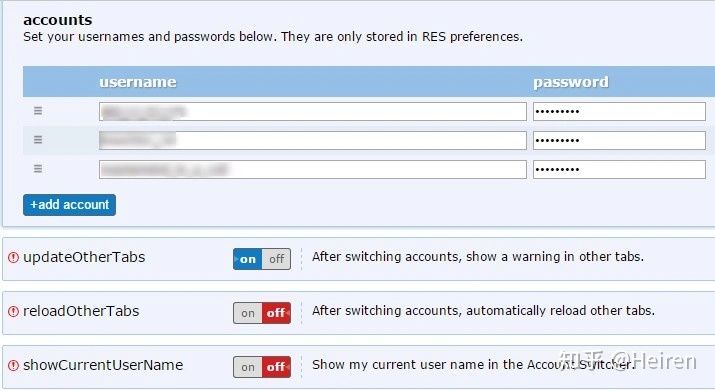The image size is (715, 391).
Task: Click the showCurrentUserName option label
Action: [103, 365]
